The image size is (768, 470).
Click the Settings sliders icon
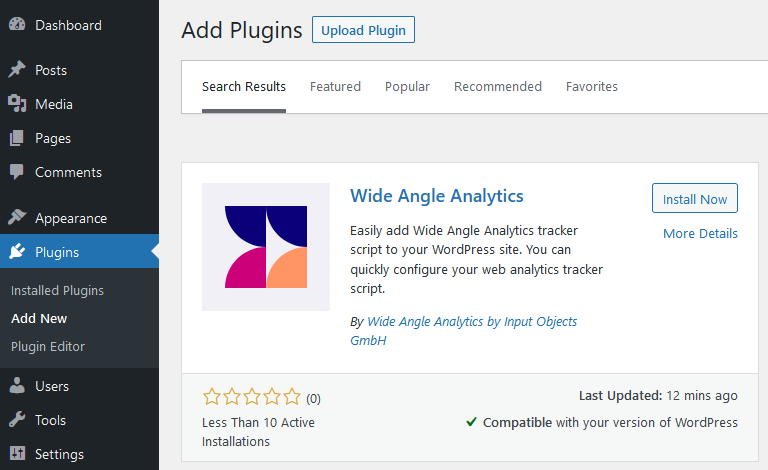(17, 453)
